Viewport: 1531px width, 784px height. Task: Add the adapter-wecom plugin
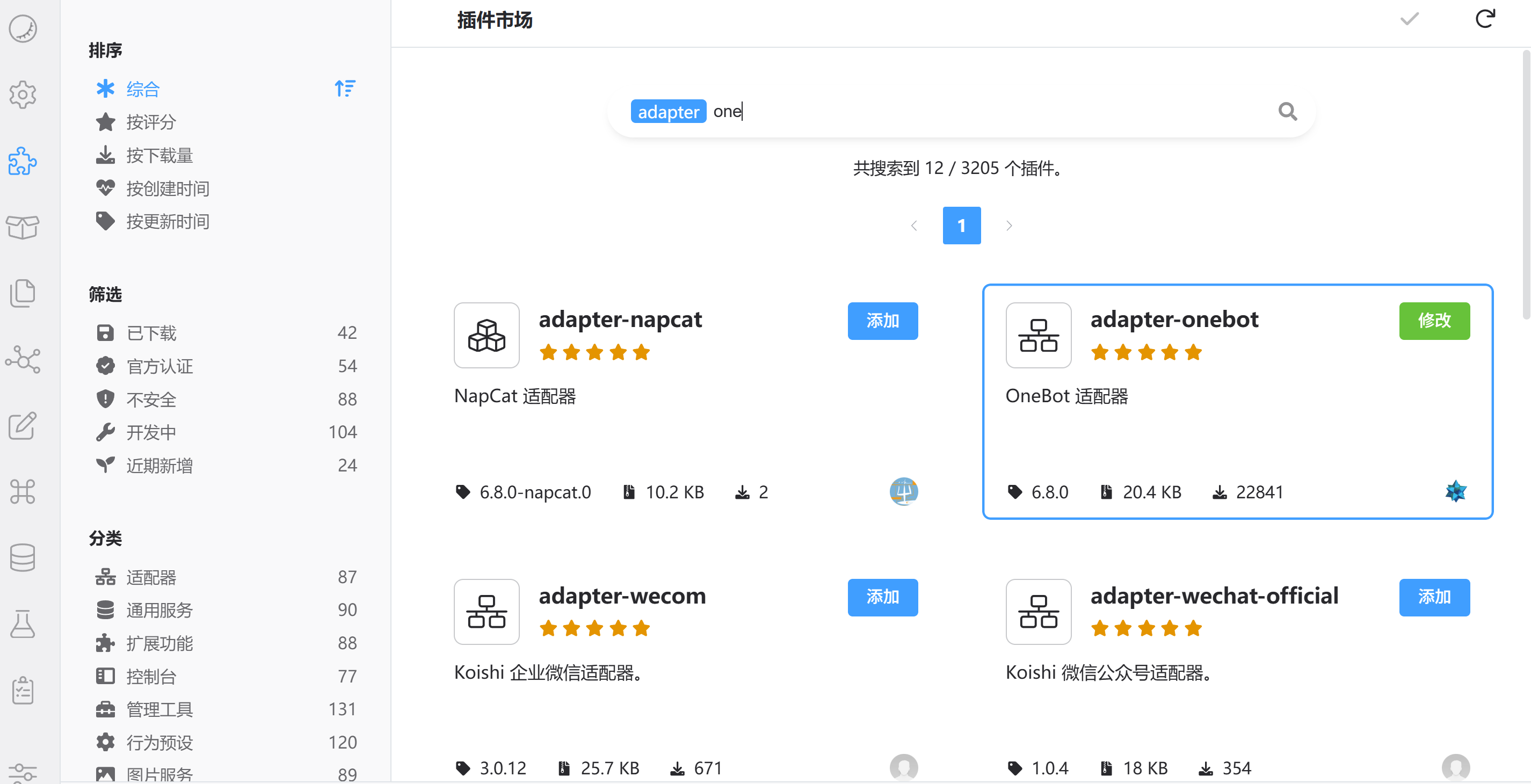click(x=883, y=597)
